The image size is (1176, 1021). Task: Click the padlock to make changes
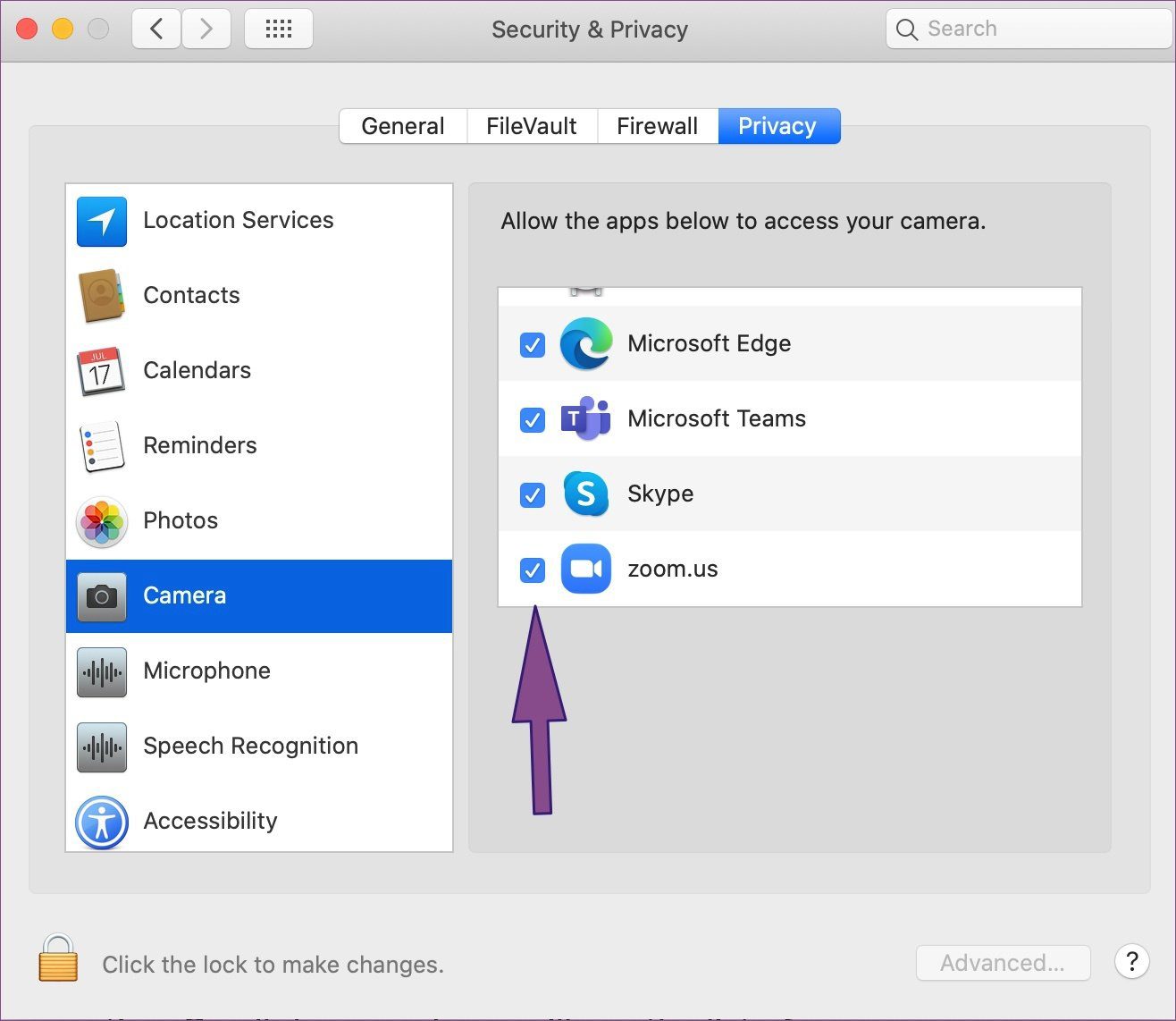click(x=58, y=958)
